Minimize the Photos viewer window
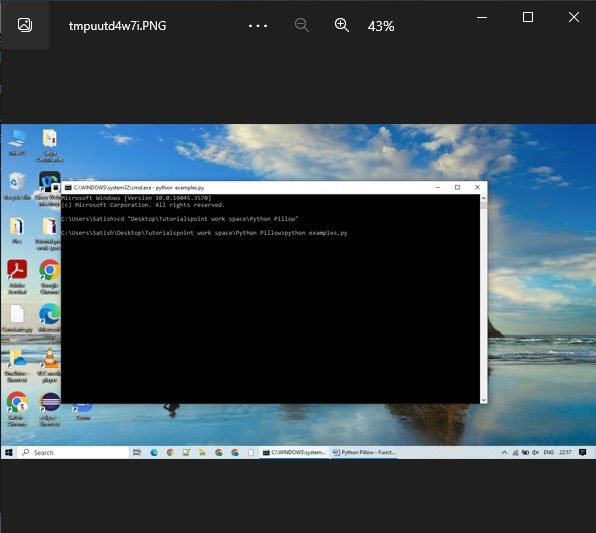596x533 pixels. pos(482,17)
